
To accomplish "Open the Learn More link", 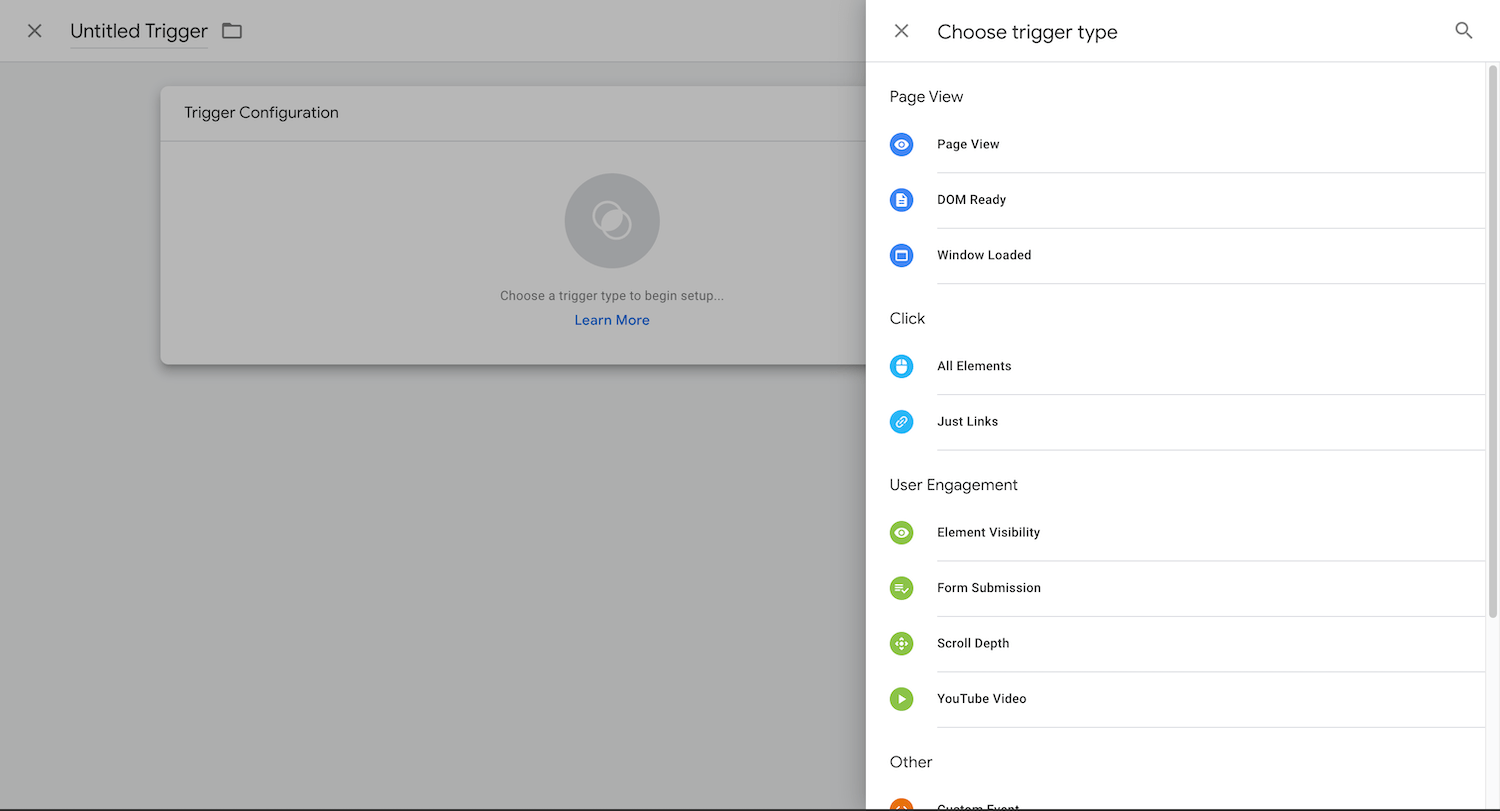I will click(x=611, y=320).
